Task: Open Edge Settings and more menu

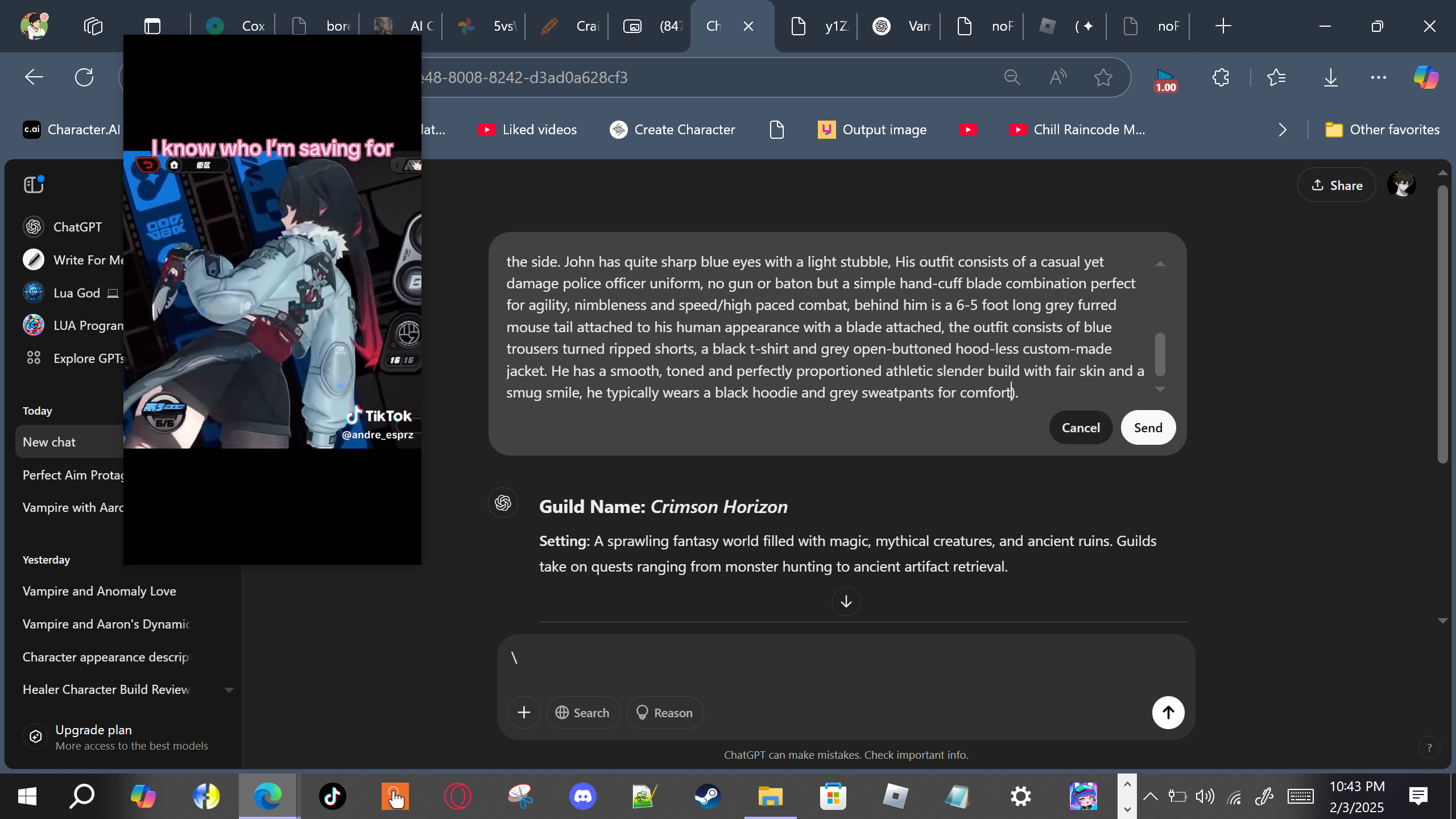Action: 1379,77
